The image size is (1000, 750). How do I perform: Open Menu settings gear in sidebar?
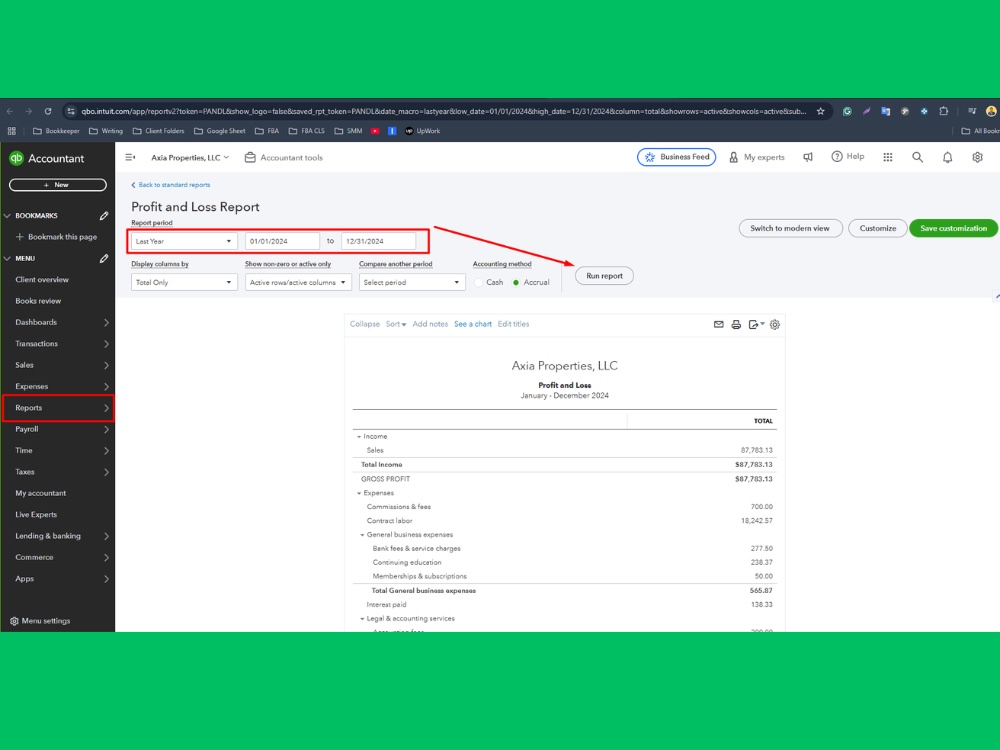pos(15,621)
